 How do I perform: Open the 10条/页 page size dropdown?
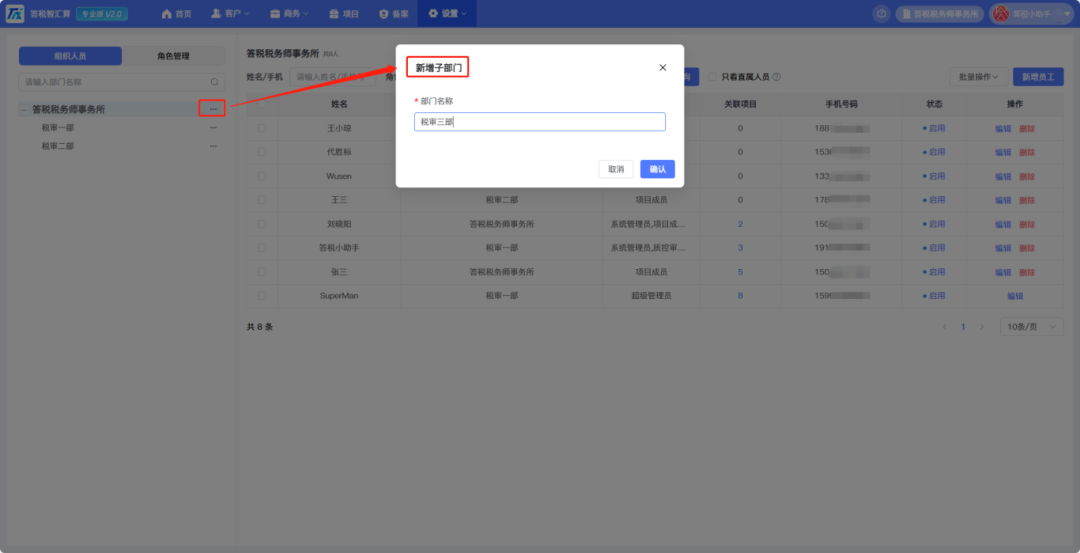coord(1031,327)
